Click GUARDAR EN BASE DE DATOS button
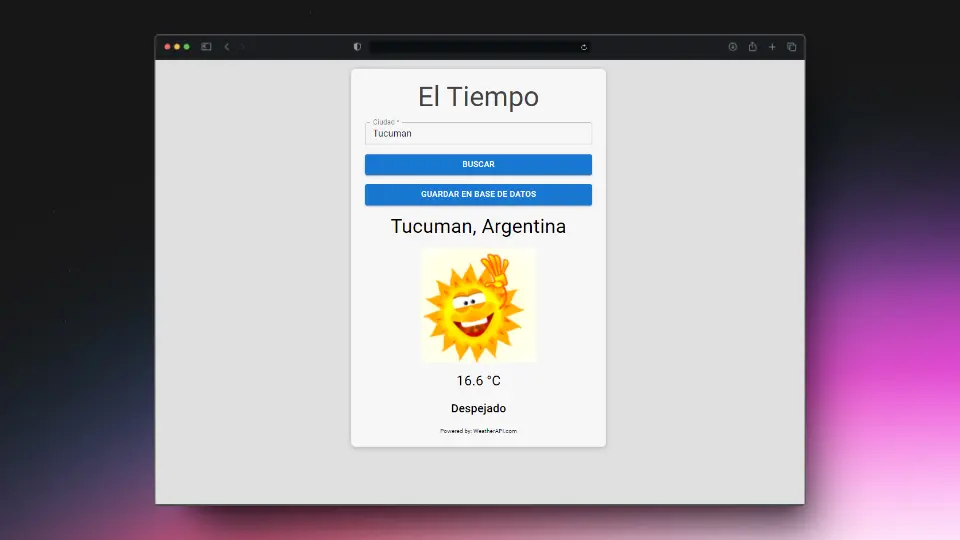Viewport: 960px width, 540px height. 478,195
